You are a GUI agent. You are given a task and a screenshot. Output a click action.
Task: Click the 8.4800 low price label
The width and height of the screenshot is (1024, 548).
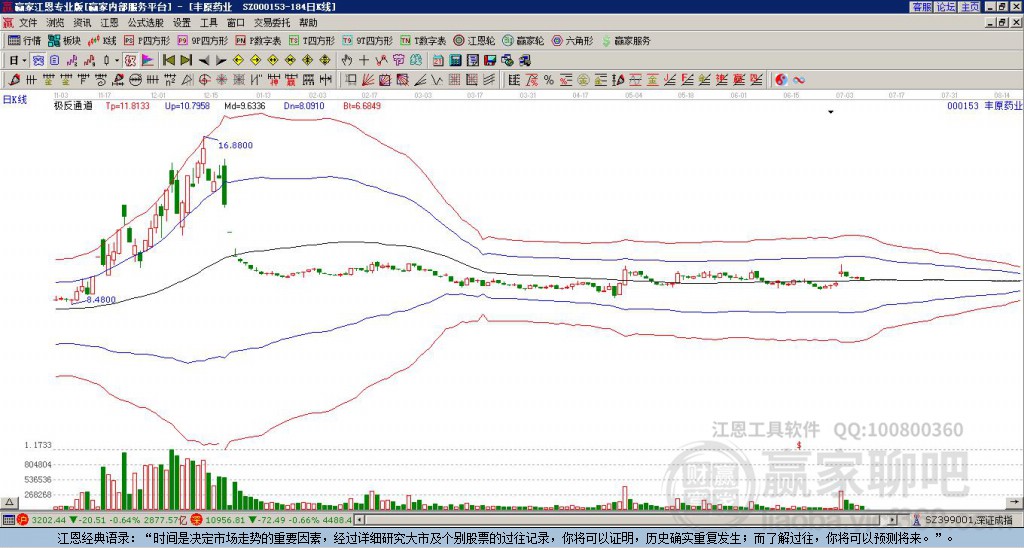(101, 300)
